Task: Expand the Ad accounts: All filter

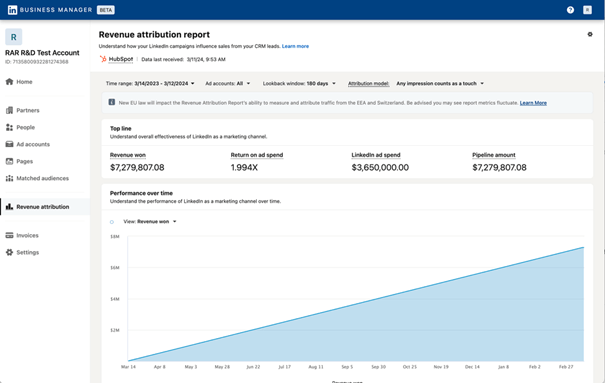Action: [228, 83]
